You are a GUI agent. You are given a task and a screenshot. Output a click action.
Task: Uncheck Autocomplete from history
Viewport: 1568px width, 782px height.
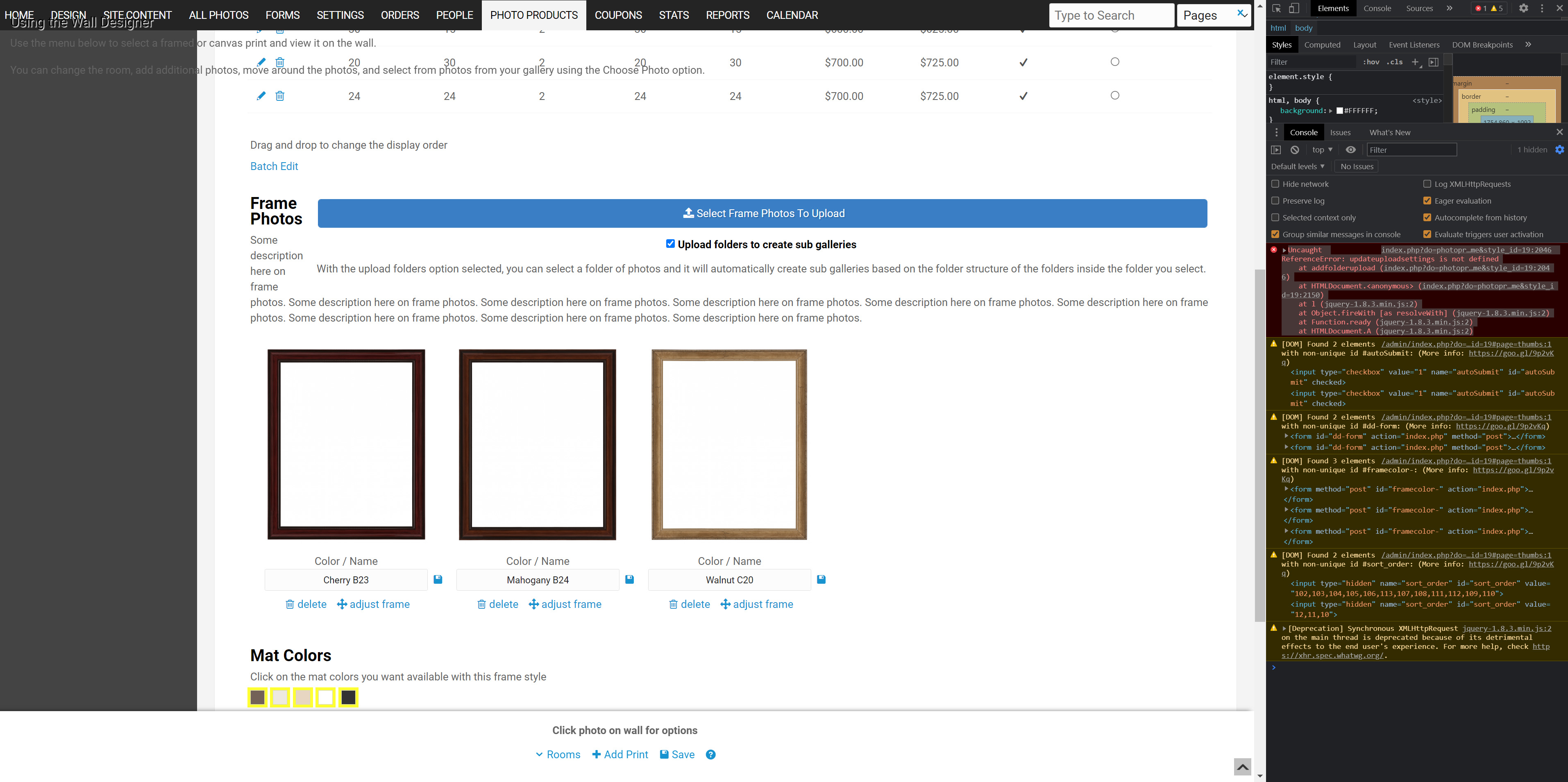[1427, 217]
